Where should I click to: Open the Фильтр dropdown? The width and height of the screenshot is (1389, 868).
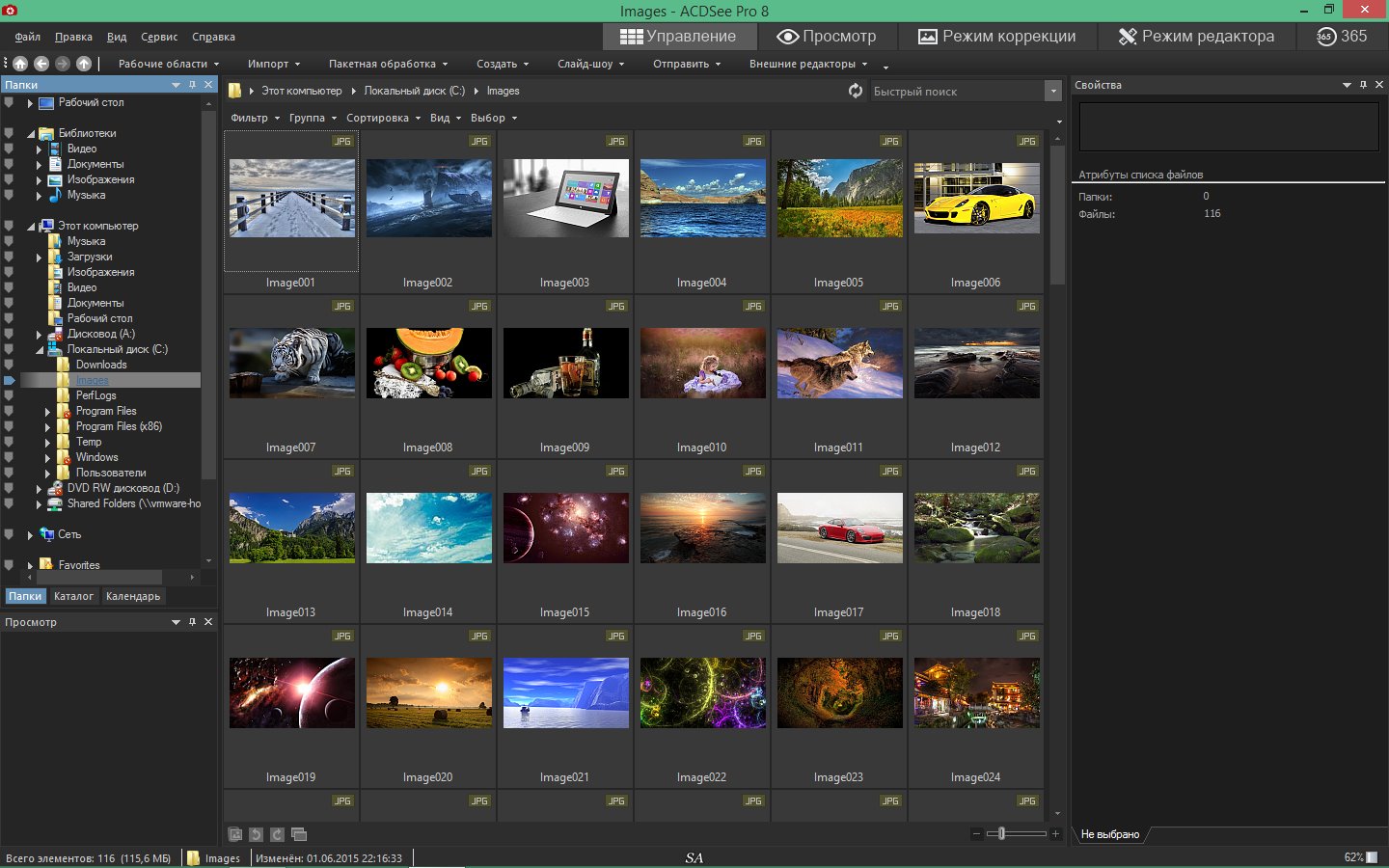point(256,118)
